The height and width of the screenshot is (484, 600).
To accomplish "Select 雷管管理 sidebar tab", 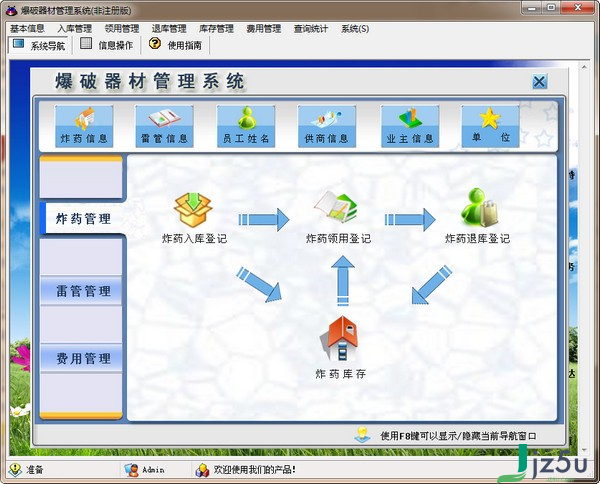I will [x=81, y=291].
